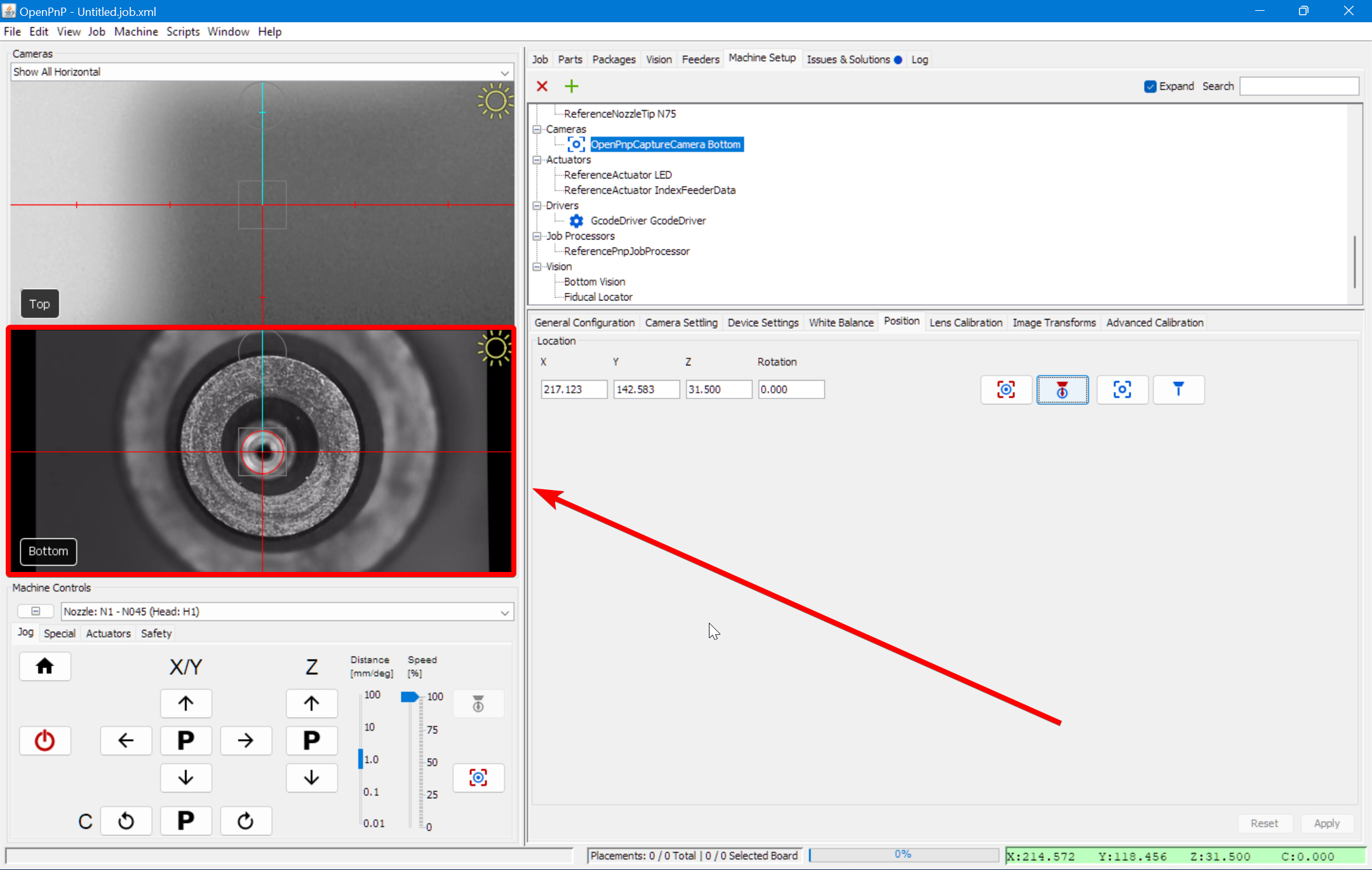Viewport: 1372px width, 870px height.
Task: Switch to the Lens Calibration tab
Action: [965, 322]
